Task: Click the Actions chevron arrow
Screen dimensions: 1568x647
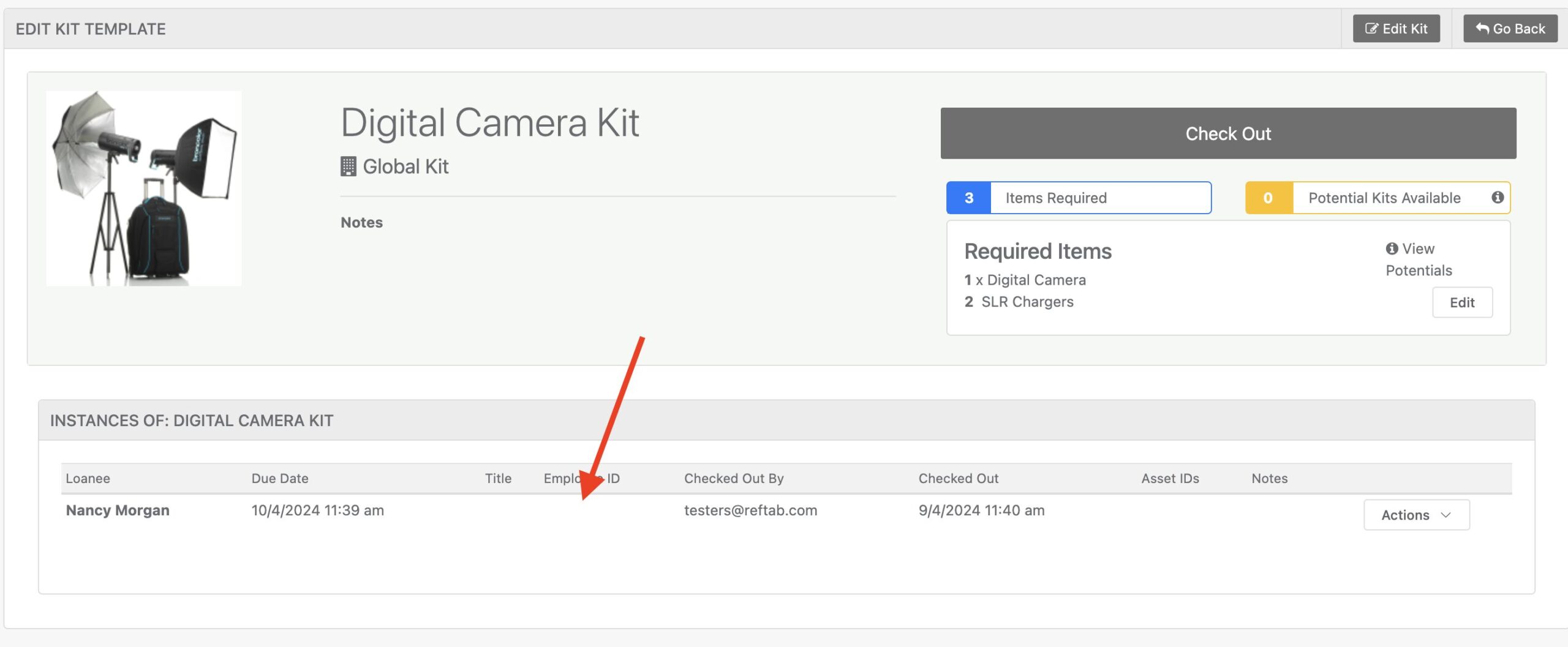Action: click(1446, 515)
